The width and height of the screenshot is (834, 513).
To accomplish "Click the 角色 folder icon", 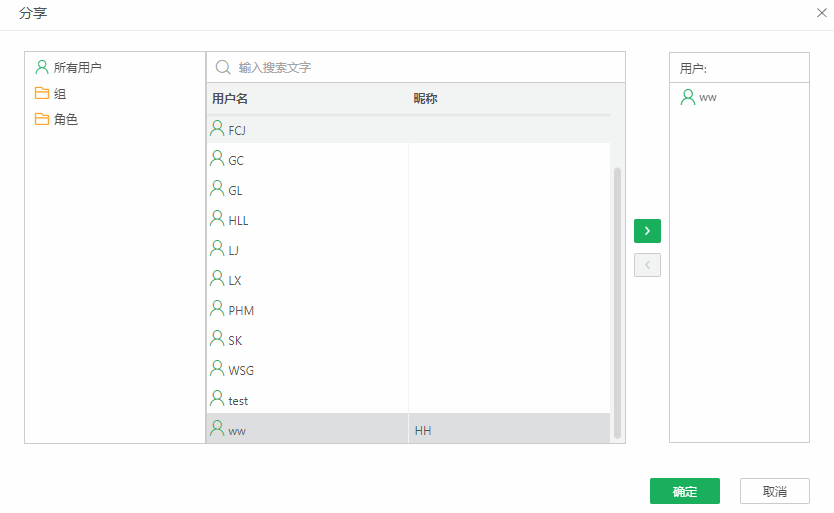I will 42,119.
